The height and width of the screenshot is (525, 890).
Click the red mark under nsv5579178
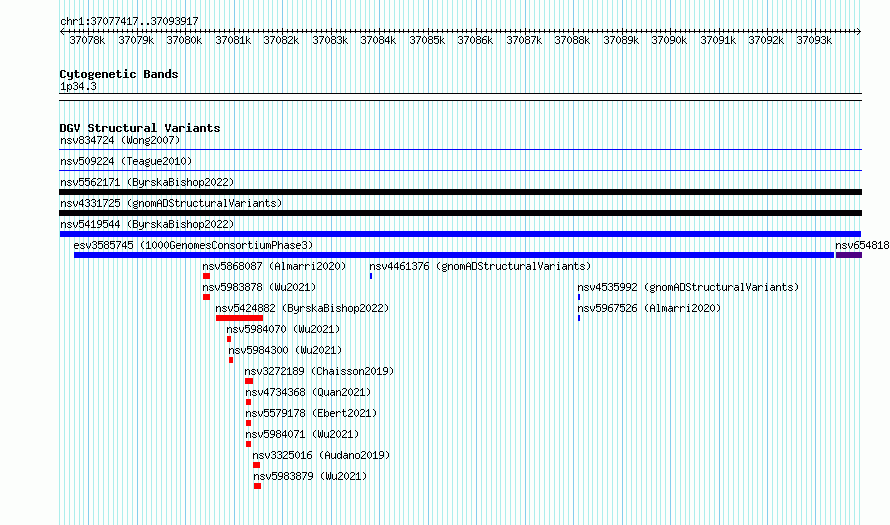pyautogui.click(x=249, y=423)
